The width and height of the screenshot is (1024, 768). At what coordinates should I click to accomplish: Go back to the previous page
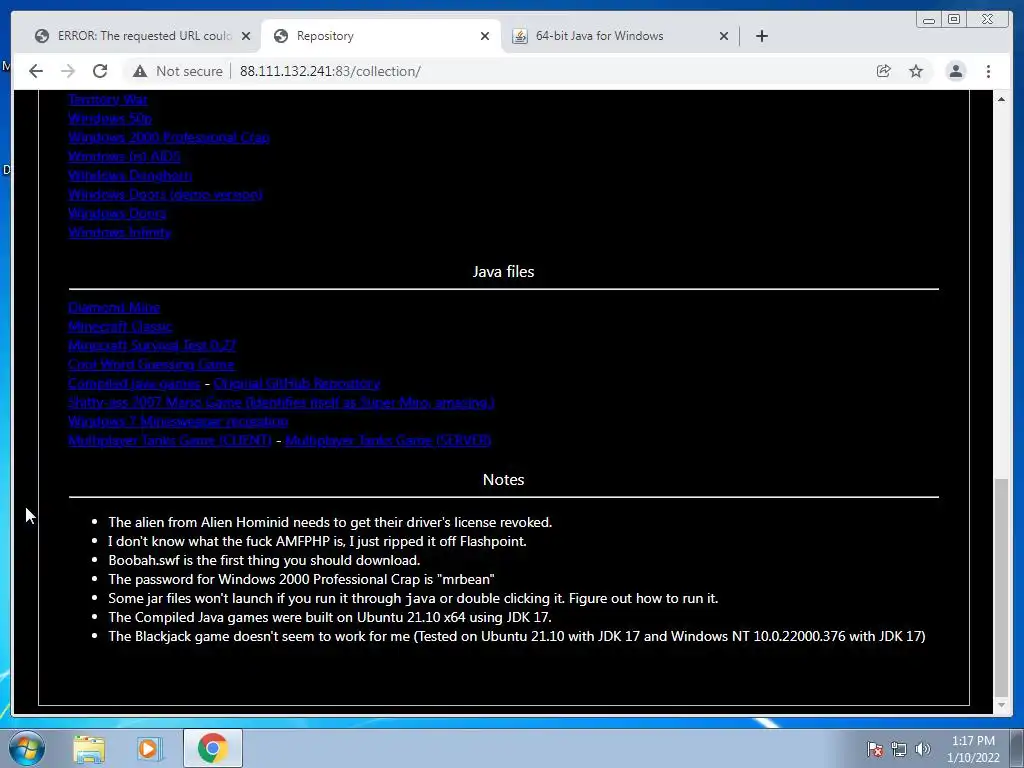coord(36,71)
